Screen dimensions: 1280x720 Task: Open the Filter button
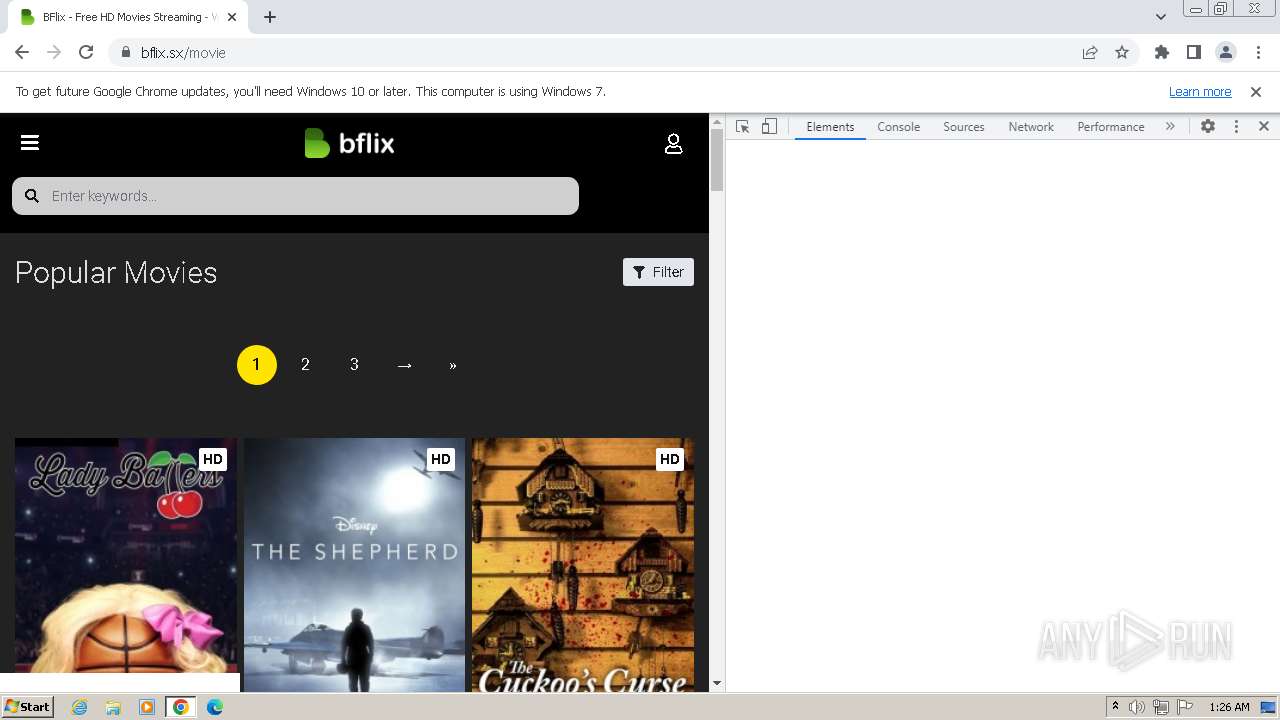pyautogui.click(x=658, y=272)
